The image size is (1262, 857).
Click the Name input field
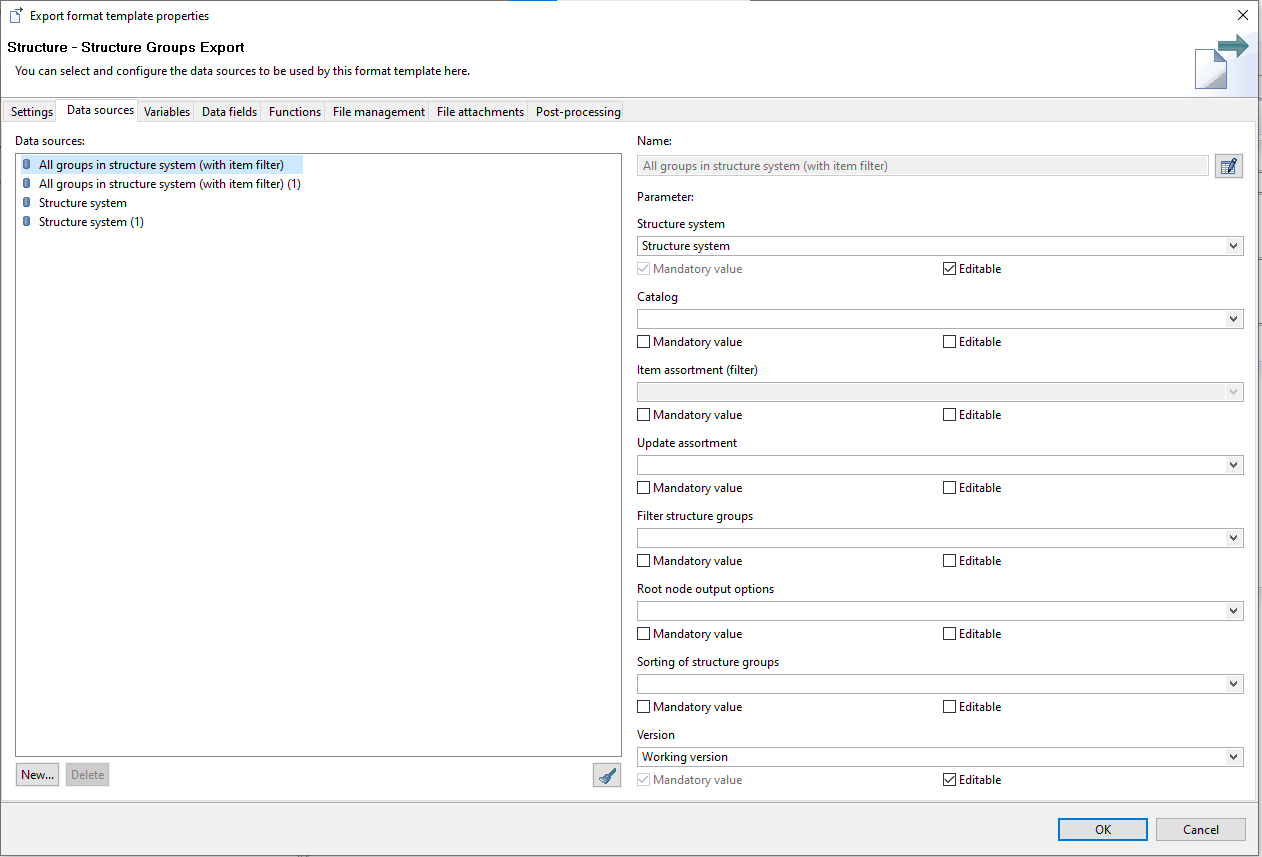click(x=923, y=166)
